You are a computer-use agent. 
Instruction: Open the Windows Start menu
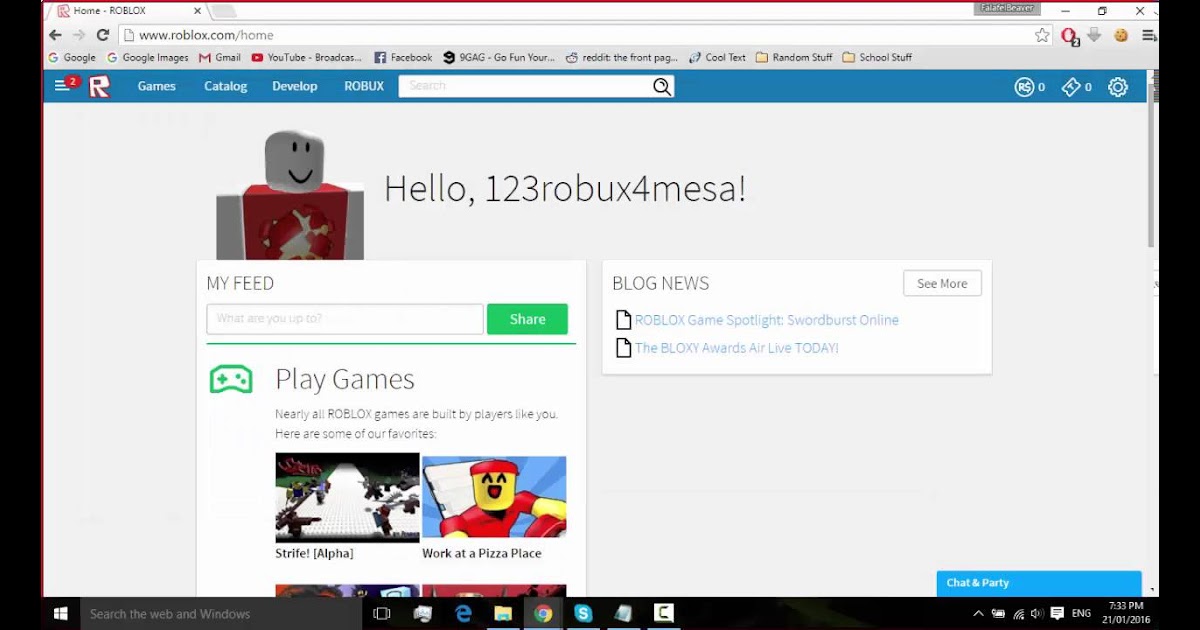coord(60,613)
